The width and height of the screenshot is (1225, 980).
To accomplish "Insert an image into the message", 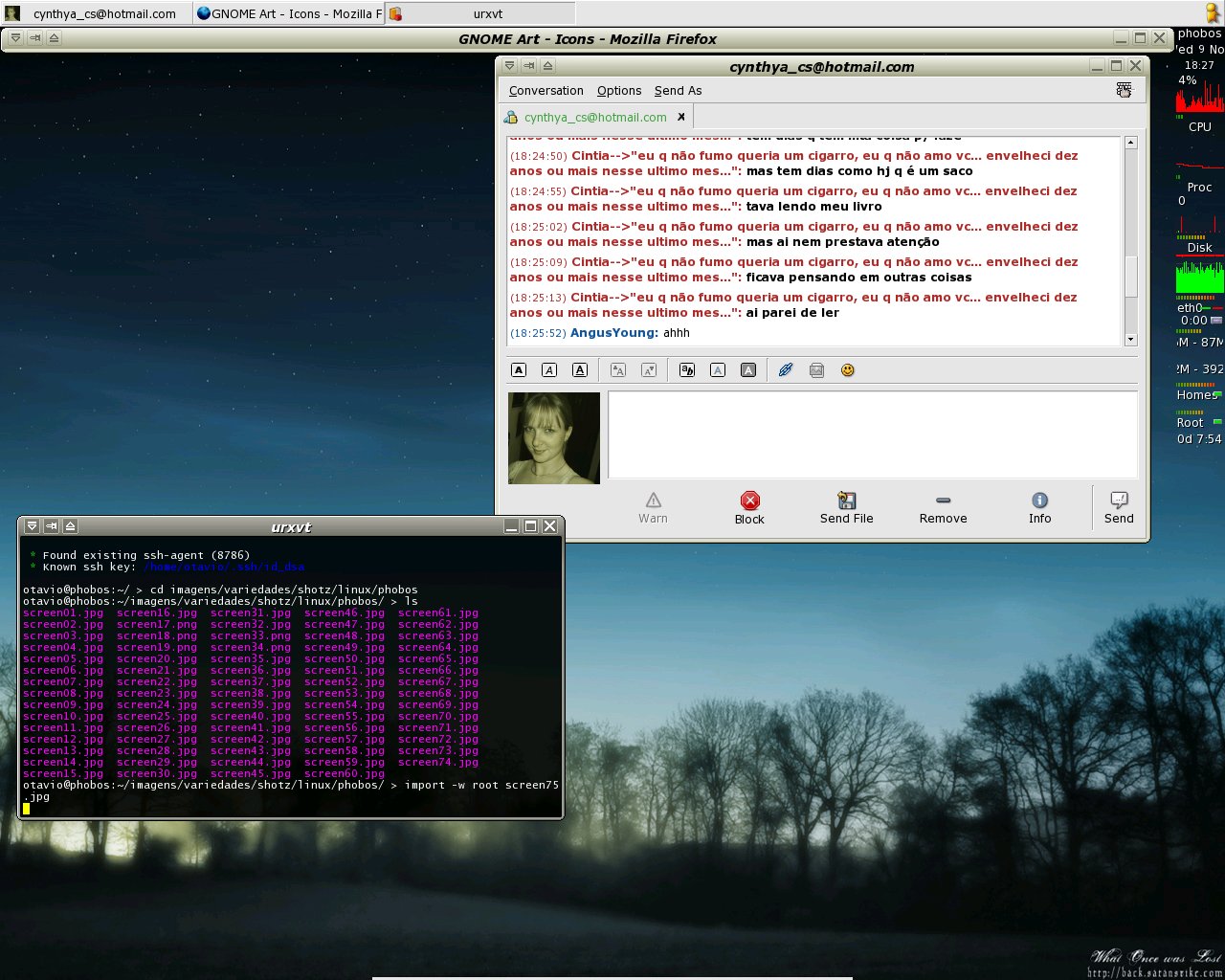I will (x=816, y=370).
